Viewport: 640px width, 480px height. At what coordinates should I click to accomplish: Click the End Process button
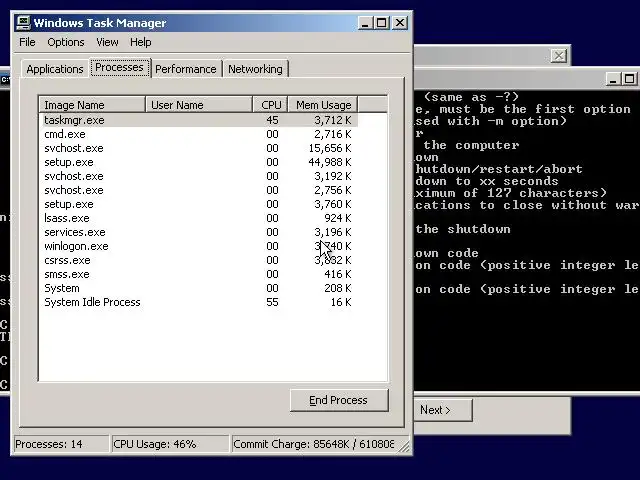tap(339, 400)
